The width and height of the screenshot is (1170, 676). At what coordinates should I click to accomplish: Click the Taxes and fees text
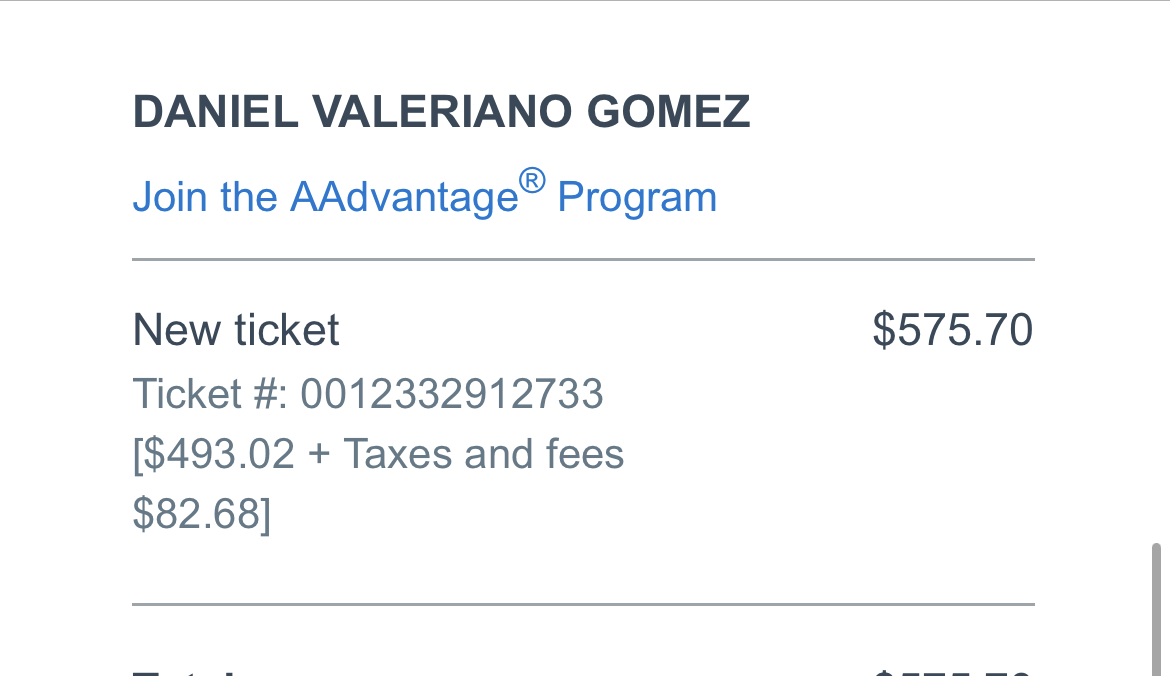pyautogui.click(x=484, y=454)
